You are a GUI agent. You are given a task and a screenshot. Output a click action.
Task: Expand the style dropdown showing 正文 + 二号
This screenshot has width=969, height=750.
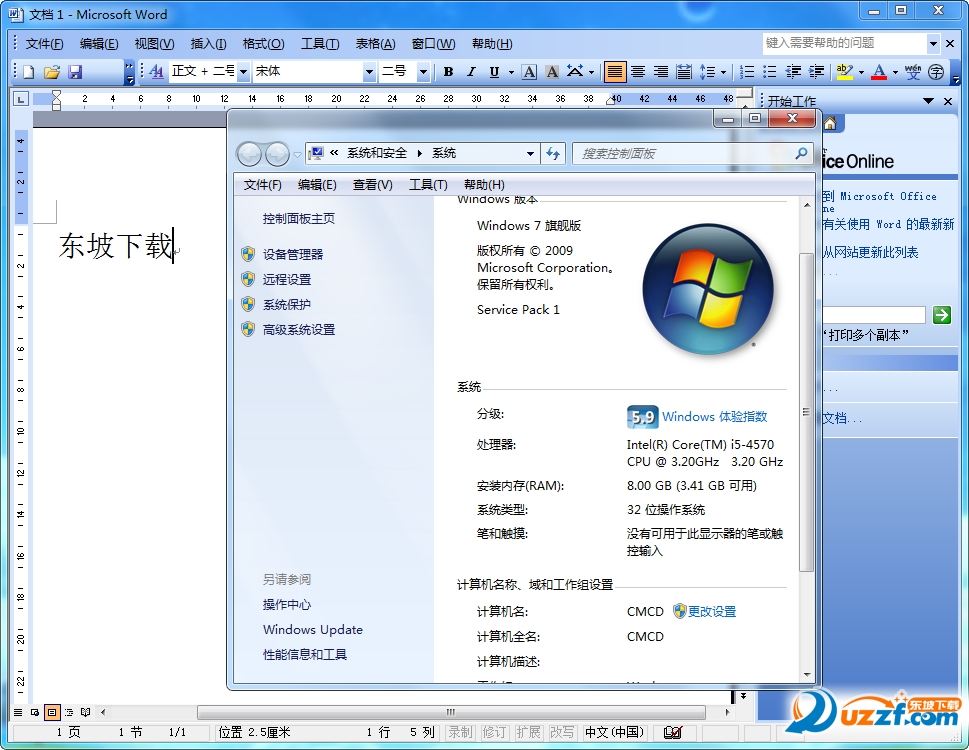243,72
